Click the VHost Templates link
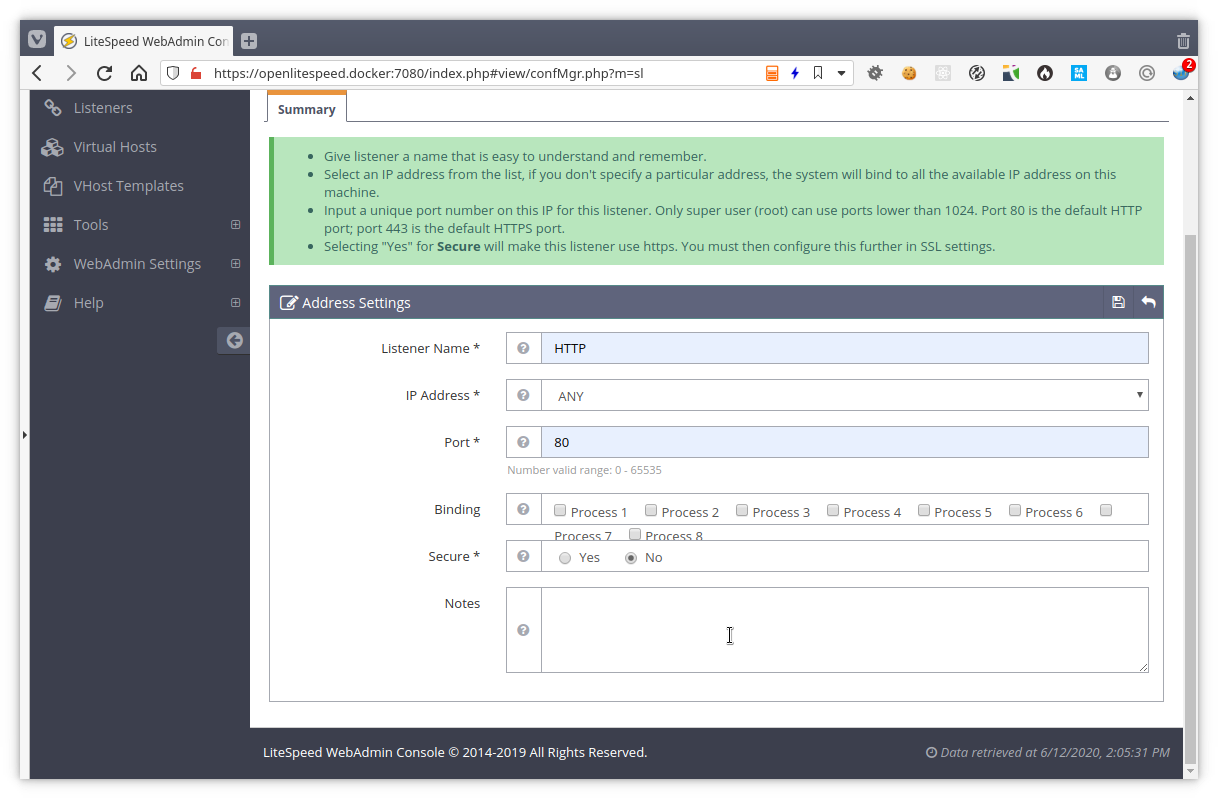 point(128,185)
